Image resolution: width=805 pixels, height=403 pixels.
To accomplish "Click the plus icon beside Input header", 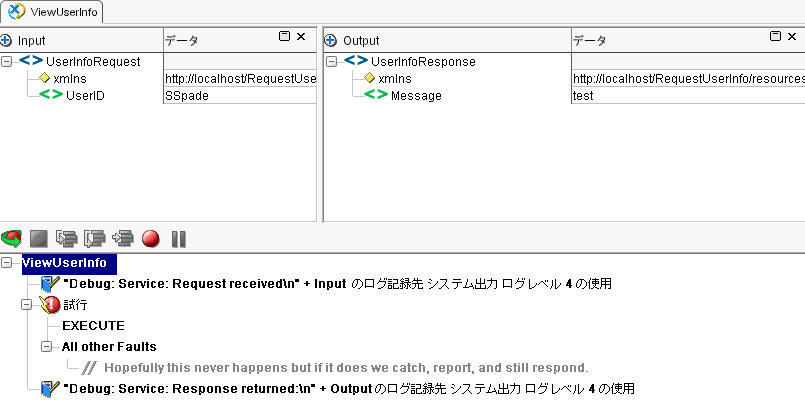I will (6, 40).
